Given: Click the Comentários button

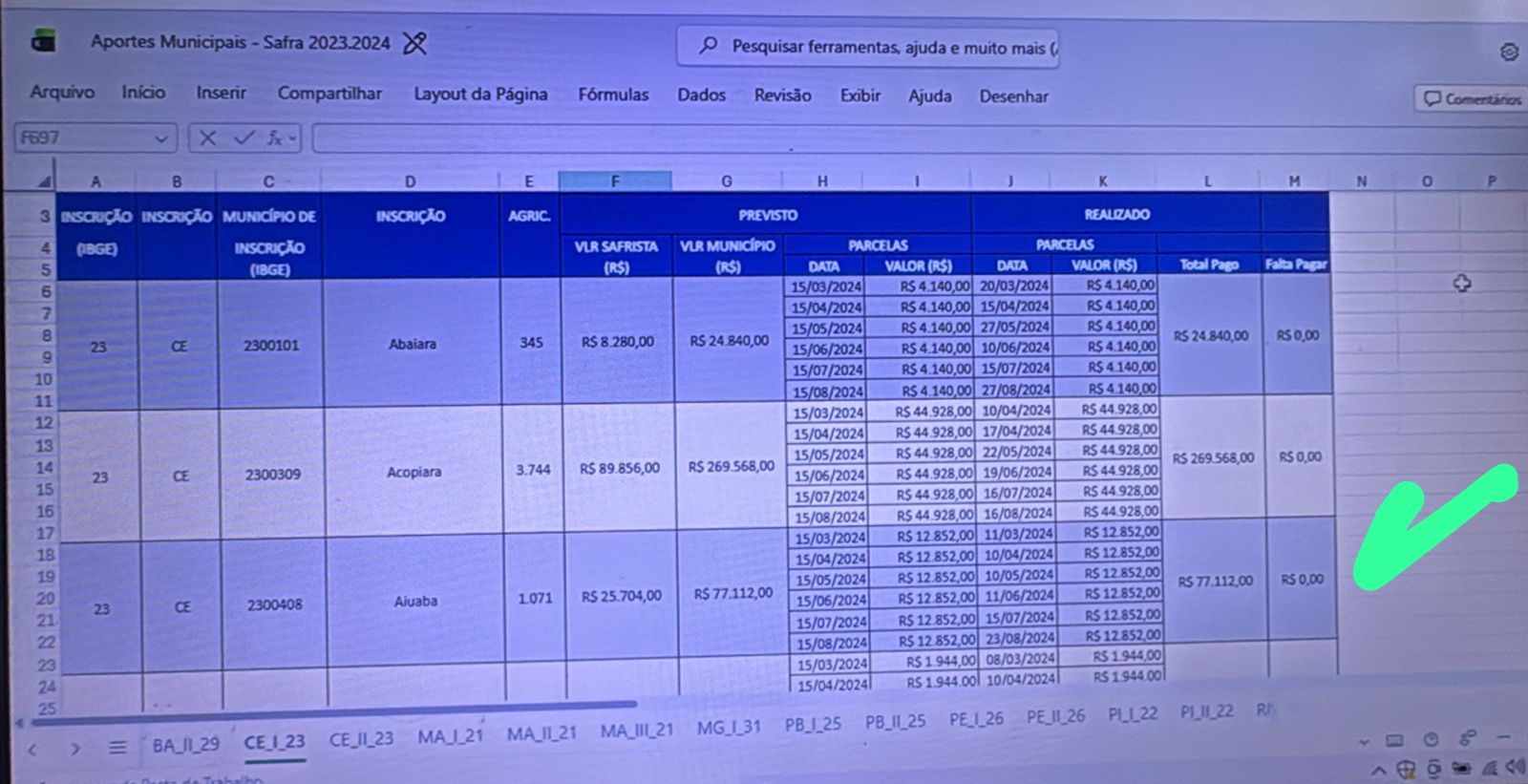Looking at the screenshot, I should point(1472,98).
